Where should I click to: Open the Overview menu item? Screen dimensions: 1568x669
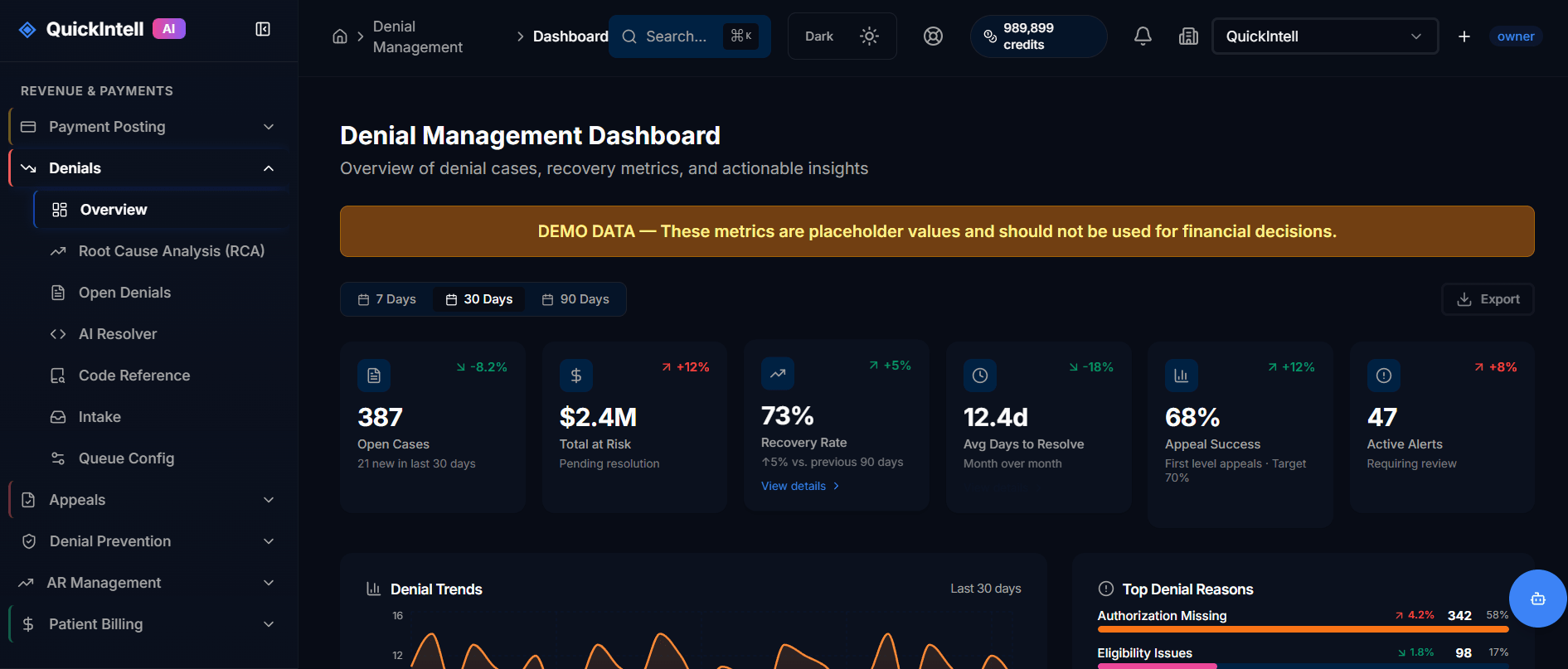tap(162, 210)
